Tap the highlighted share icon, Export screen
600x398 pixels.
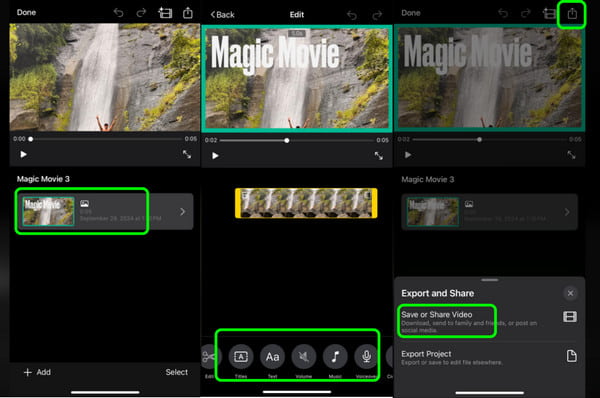click(572, 14)
